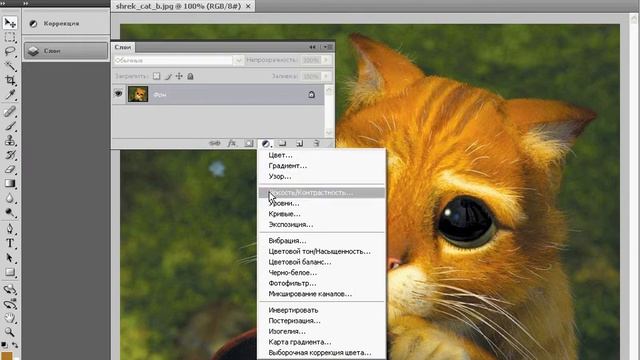The height and width of the screenshot is (360, 640).
Task: Toggle lock position cross icon
Action: 179,76
